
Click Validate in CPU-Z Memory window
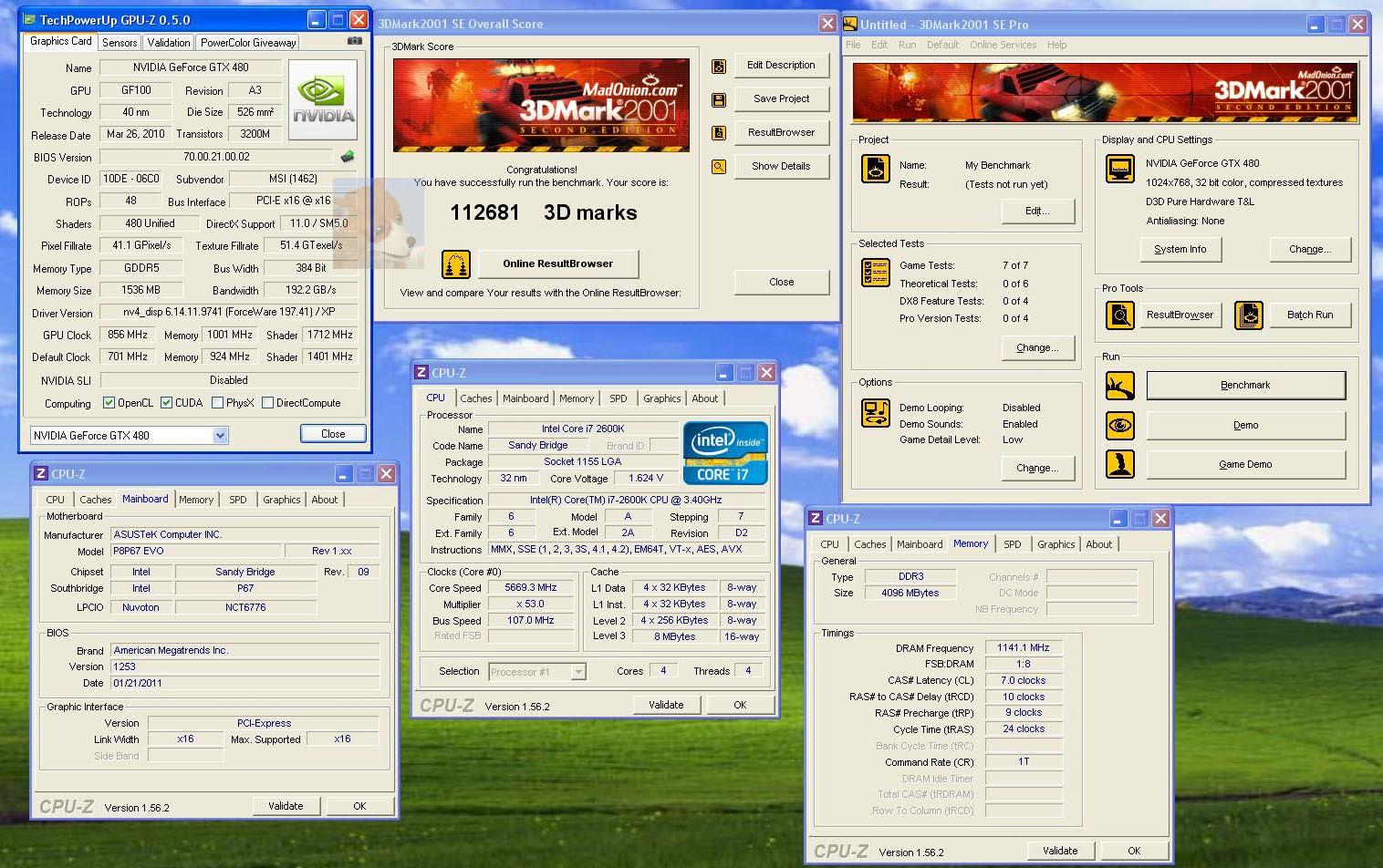1060,851
